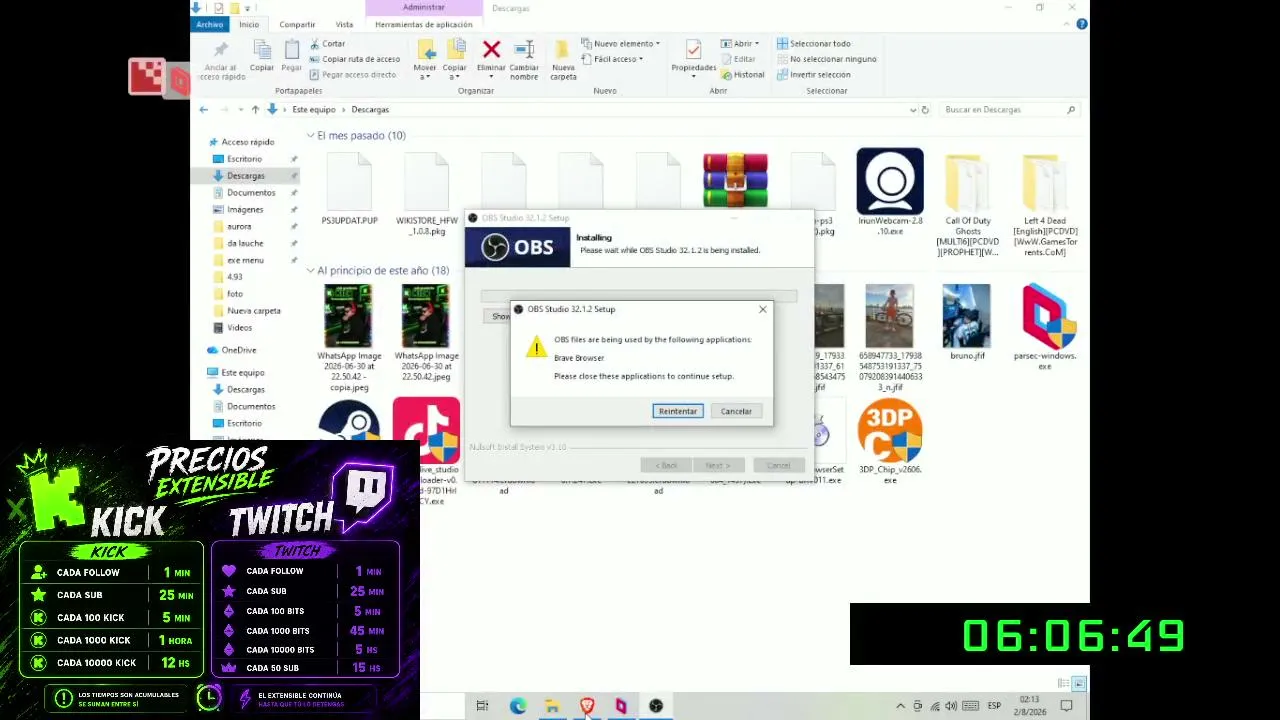This screenshot has width=1280, height=720.
Task: Click the red Eliminar icon
Action: click(491, 49)
